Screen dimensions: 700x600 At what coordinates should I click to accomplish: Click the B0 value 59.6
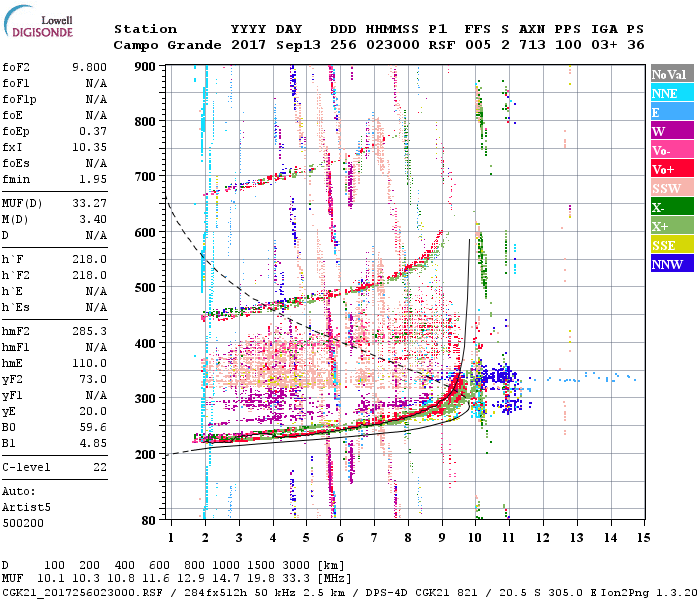click(x=93, y=427)
